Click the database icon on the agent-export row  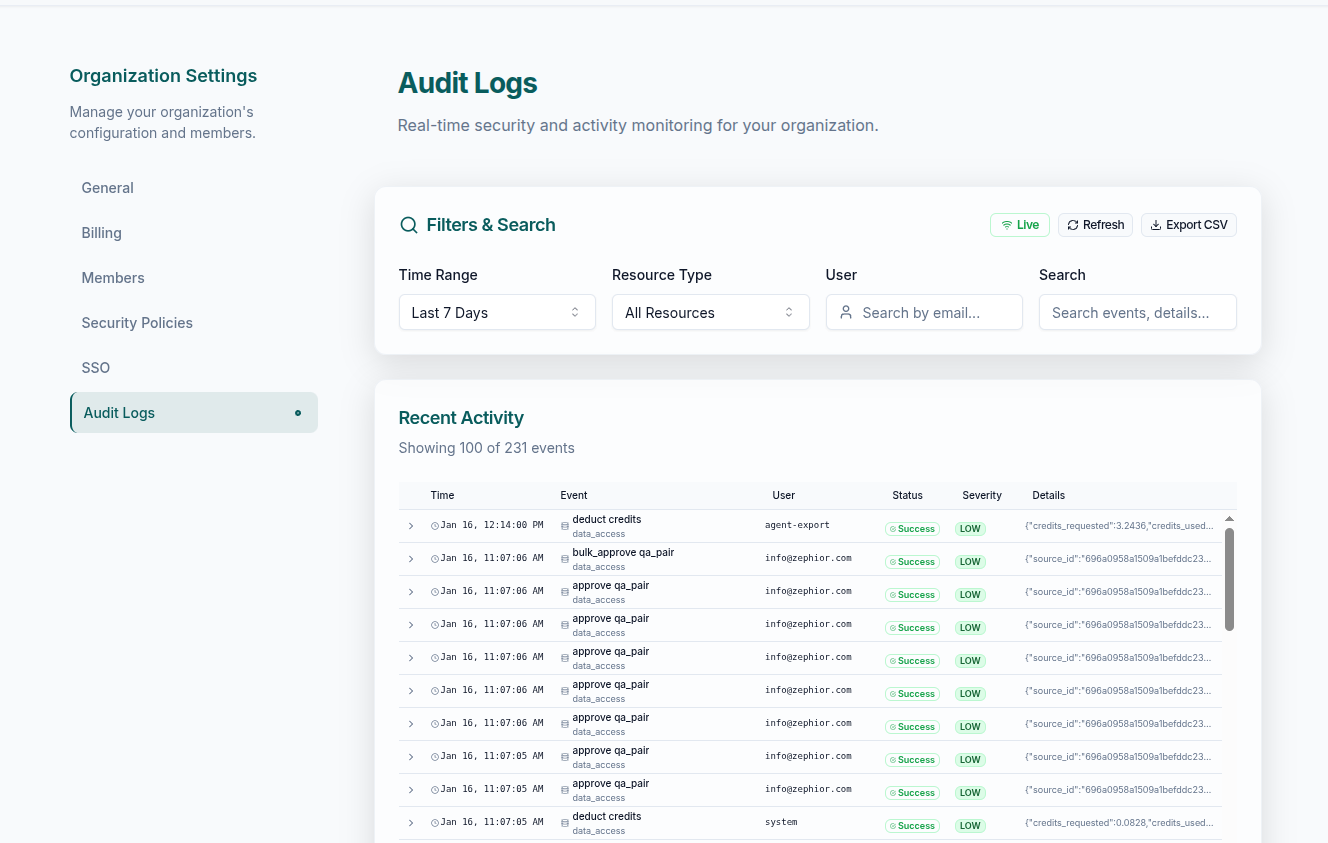pyautogui.click(x=565, y=526)
